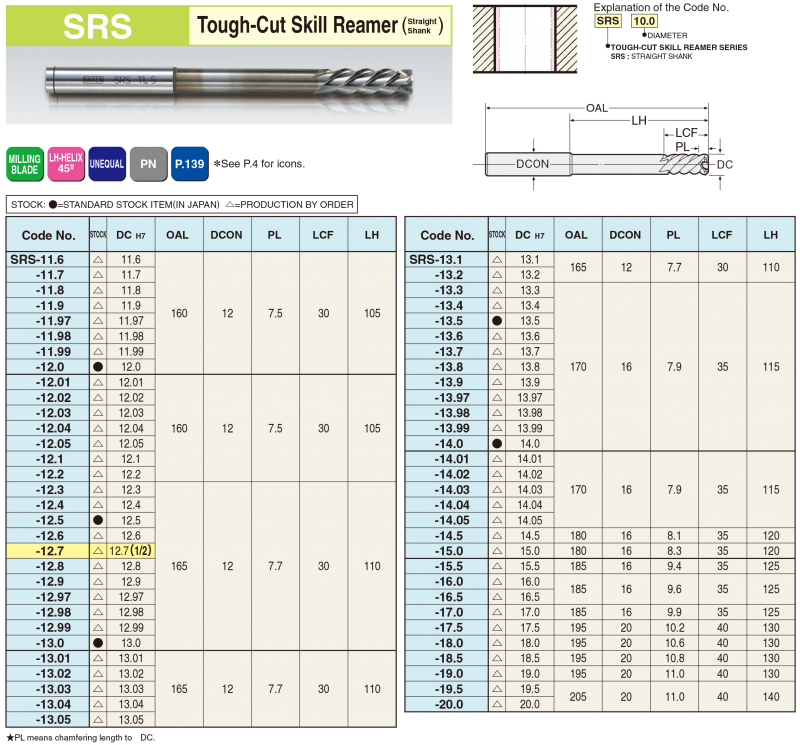Click the filled stock dot for -13.0

(98, 643)
